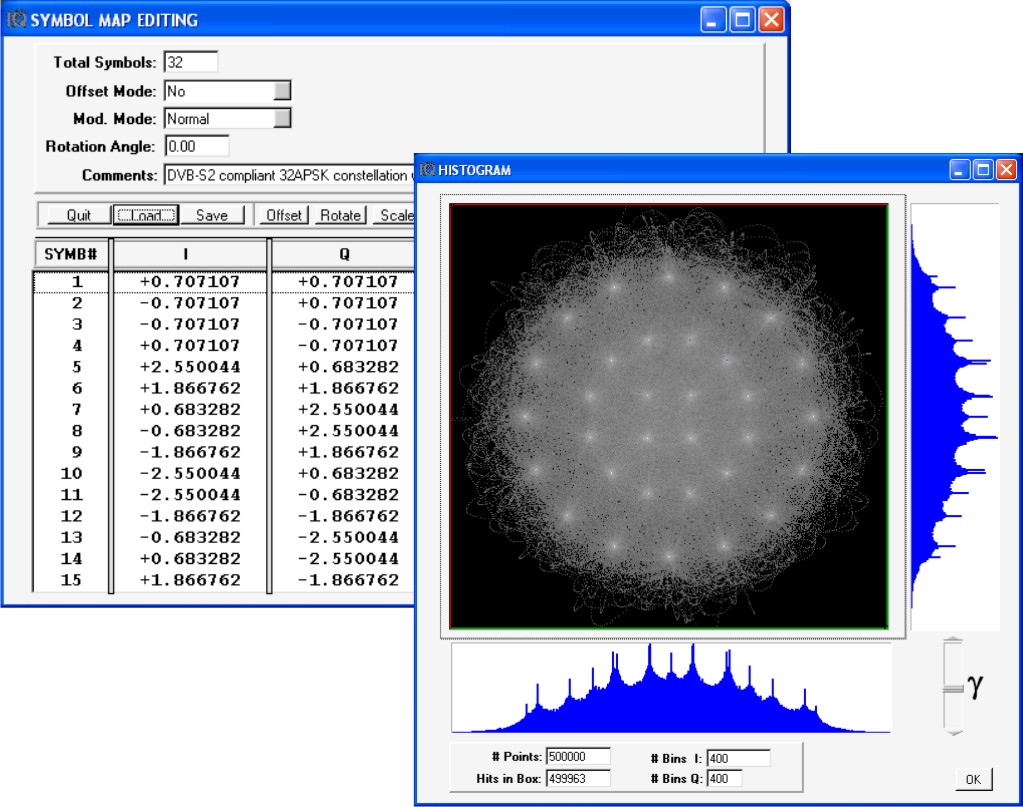The width and height of the screenshot is (1023, 807).
Task: Maximize the Histogram window
Action: click(982, 170)
